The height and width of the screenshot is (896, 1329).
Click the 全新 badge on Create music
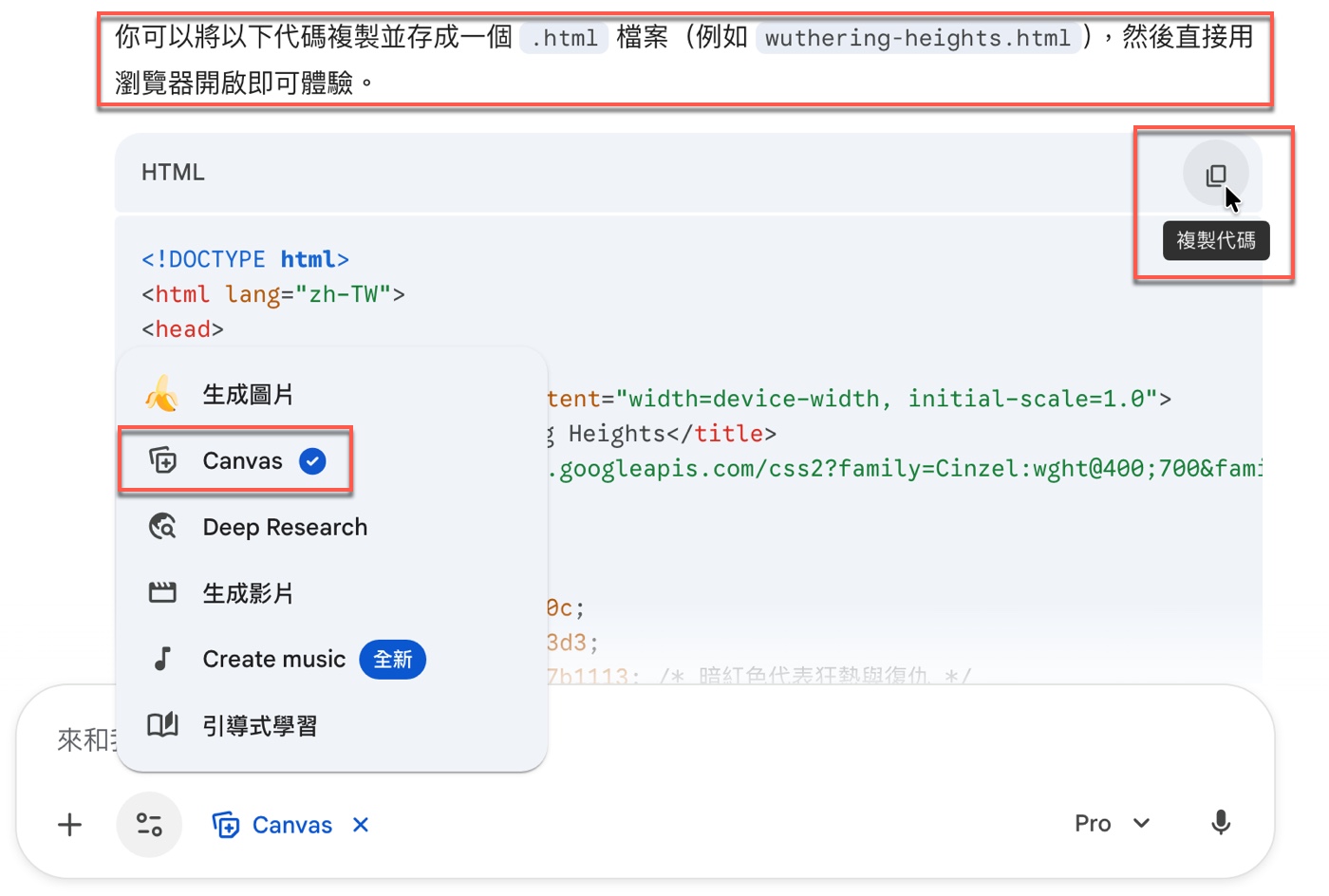[x=393, y=659]
